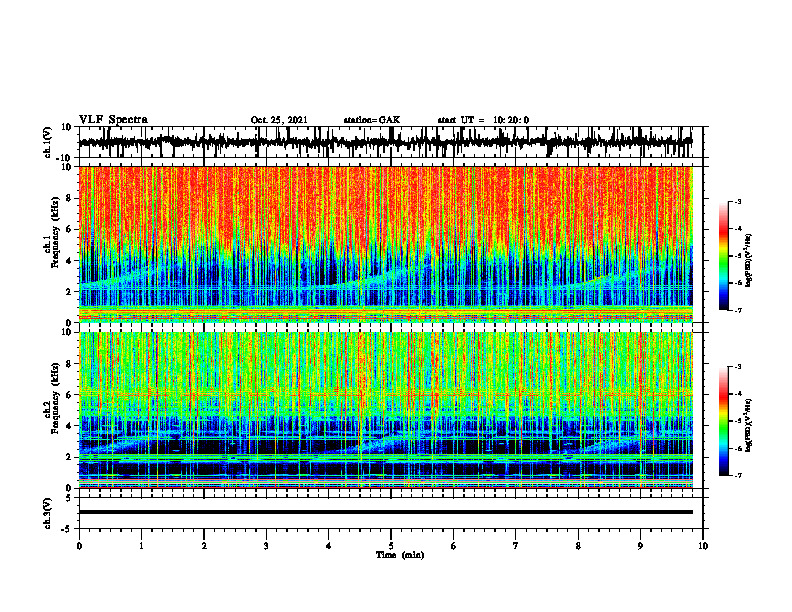Click time axis tick label "3"

click(x=266, y=546)
